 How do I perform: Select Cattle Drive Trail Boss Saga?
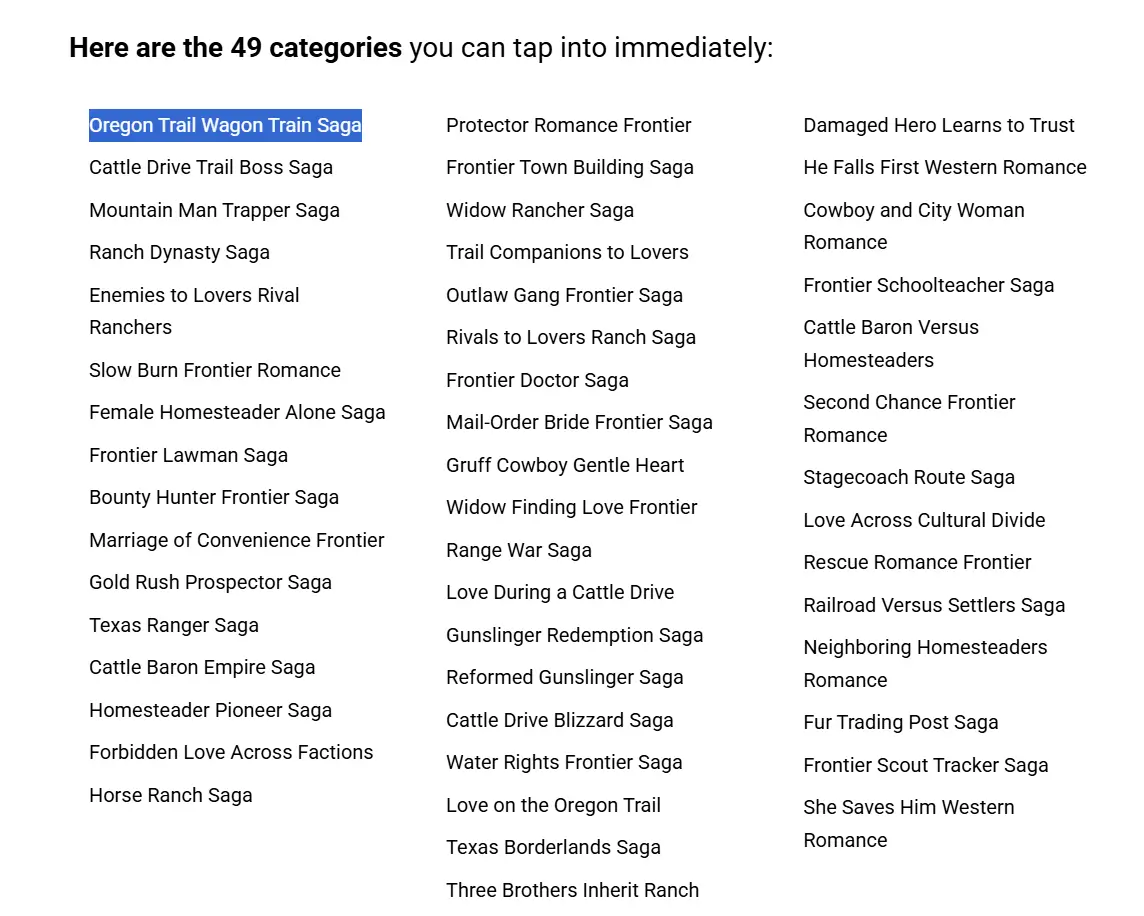coord(211,168)
